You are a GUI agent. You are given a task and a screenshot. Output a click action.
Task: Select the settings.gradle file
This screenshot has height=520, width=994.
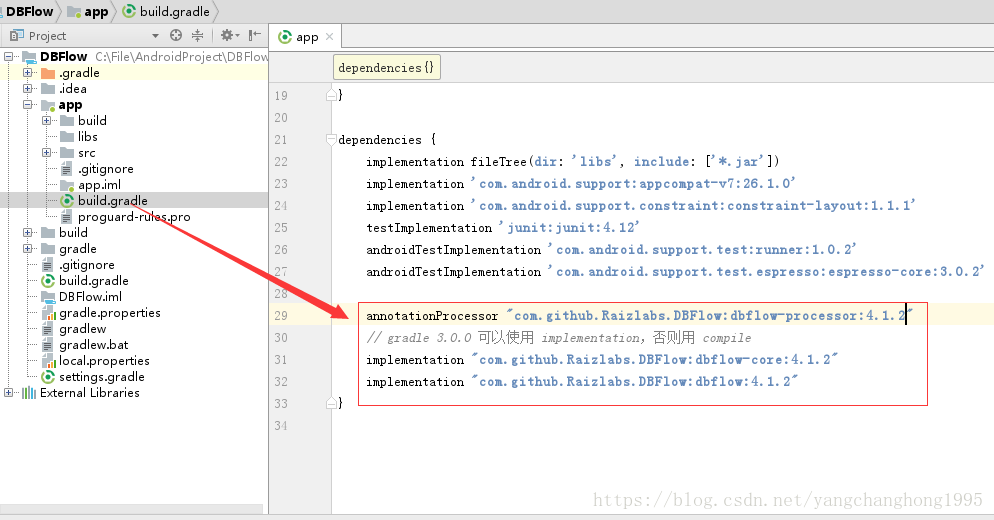click(101, 377)
